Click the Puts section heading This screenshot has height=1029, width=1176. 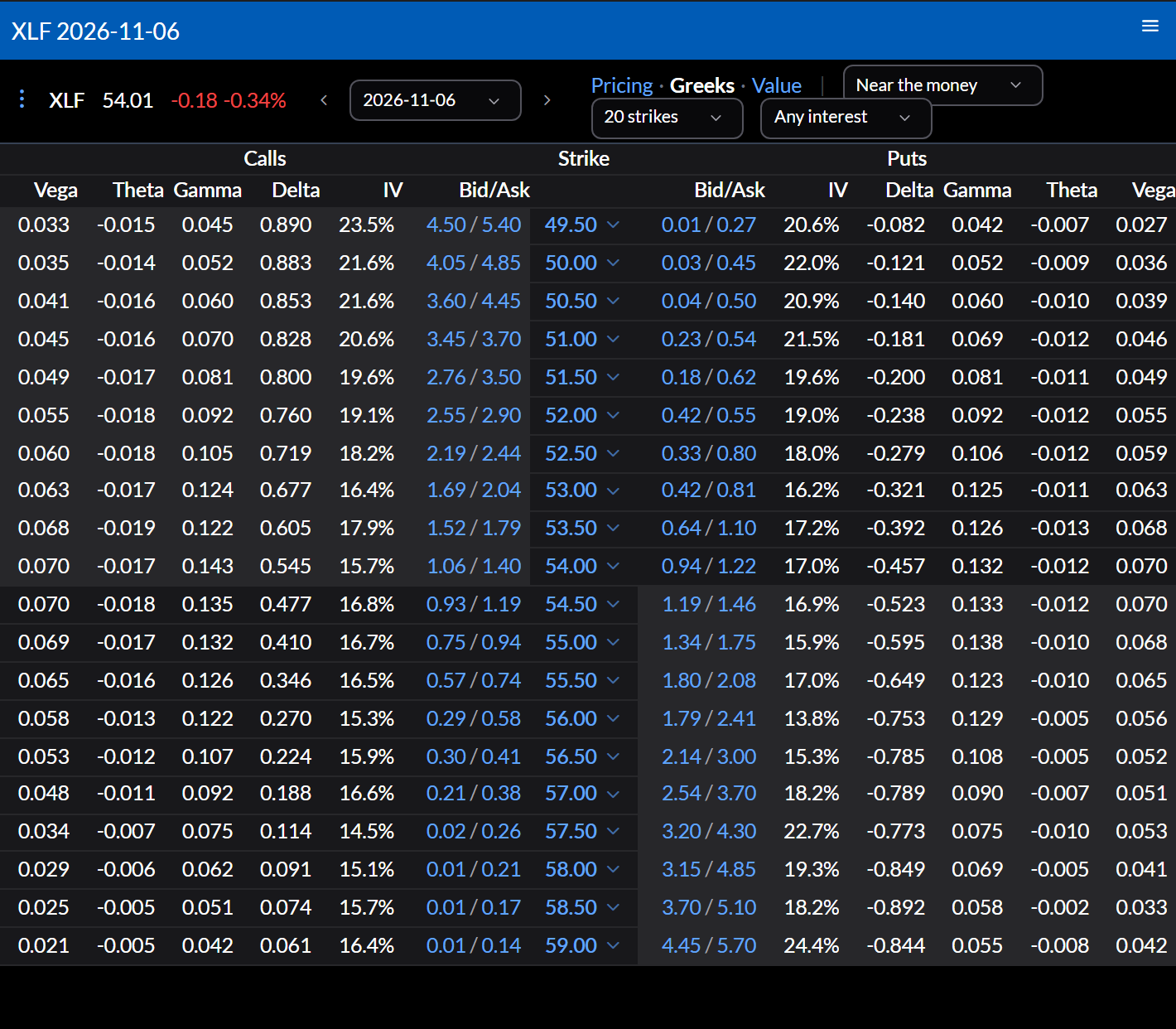pos(907,158)
